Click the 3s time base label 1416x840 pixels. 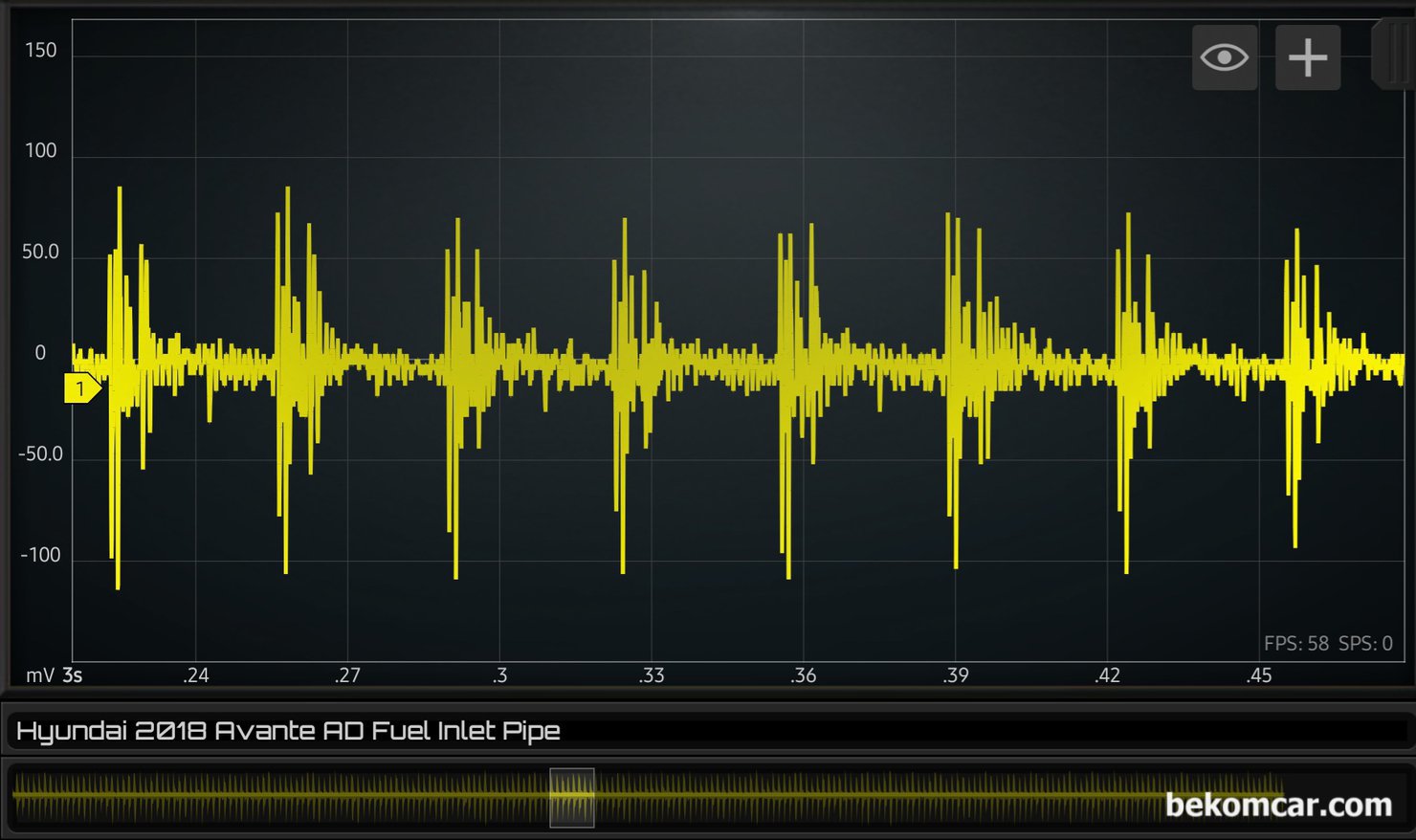(x=73, y=675)
